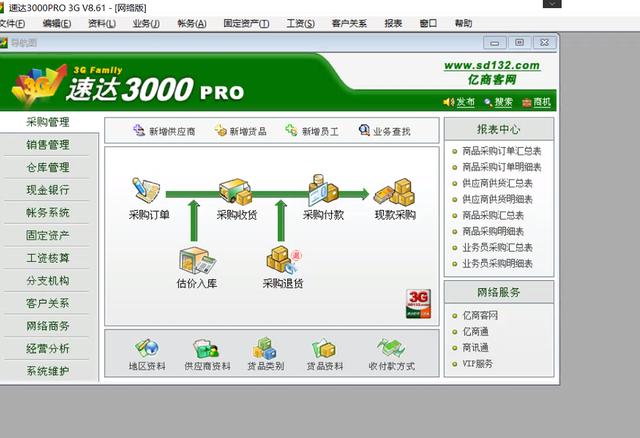Select the 现款采购 boxes icon

[394, 191]
